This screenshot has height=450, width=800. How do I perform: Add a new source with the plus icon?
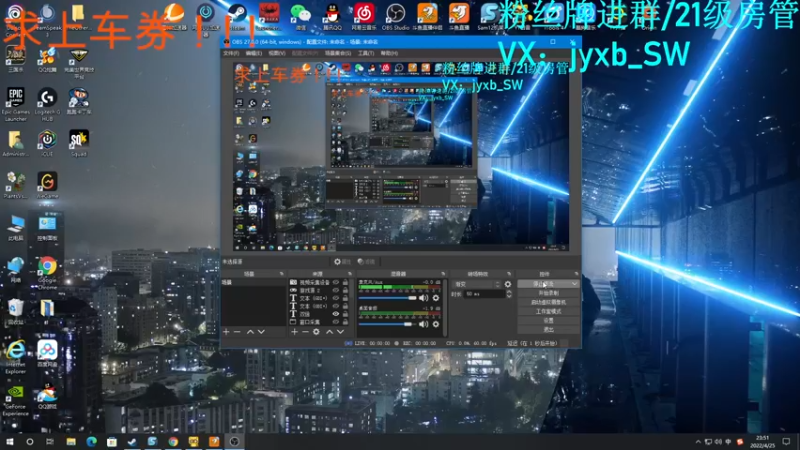294,332
